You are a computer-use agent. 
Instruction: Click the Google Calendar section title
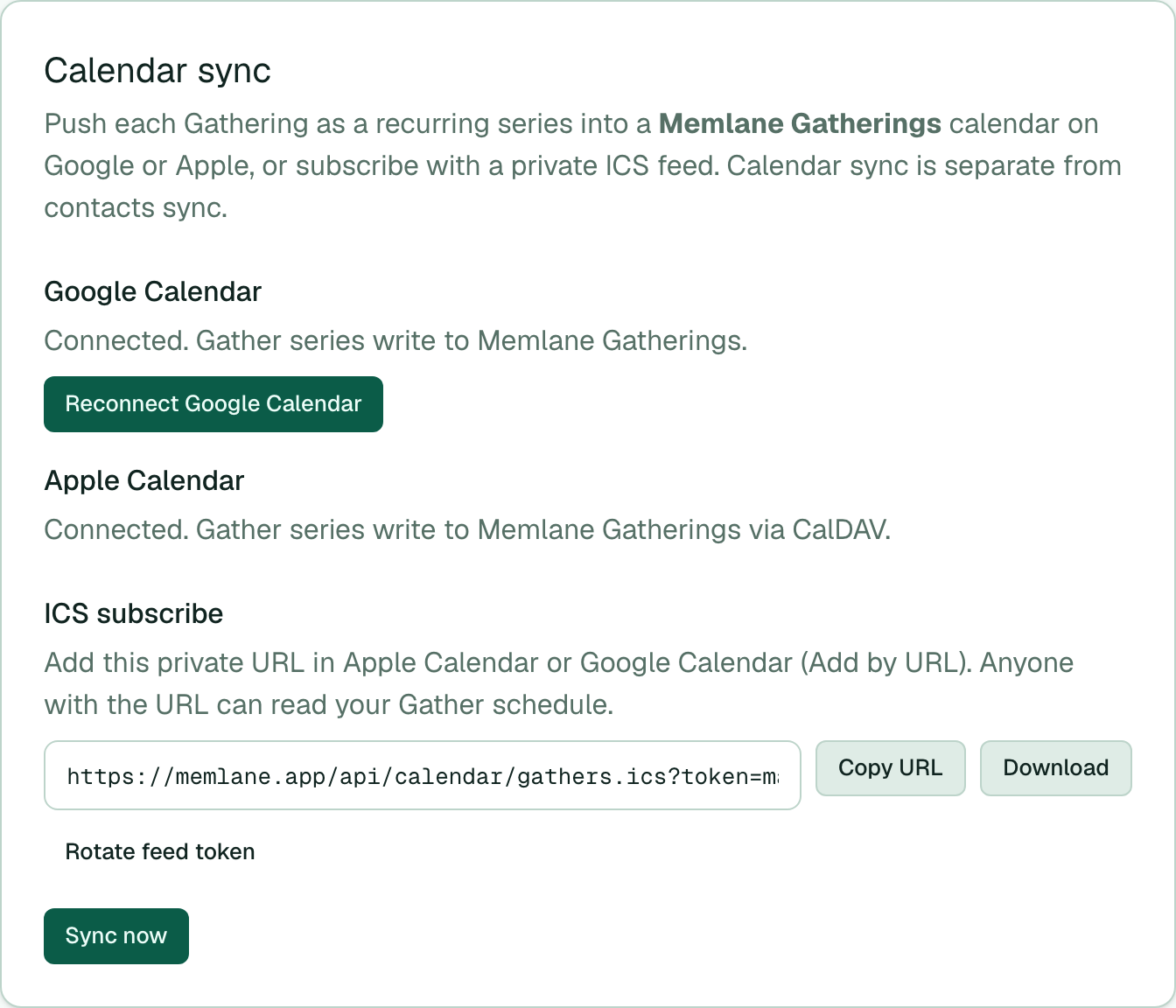[x=153, y=292]
